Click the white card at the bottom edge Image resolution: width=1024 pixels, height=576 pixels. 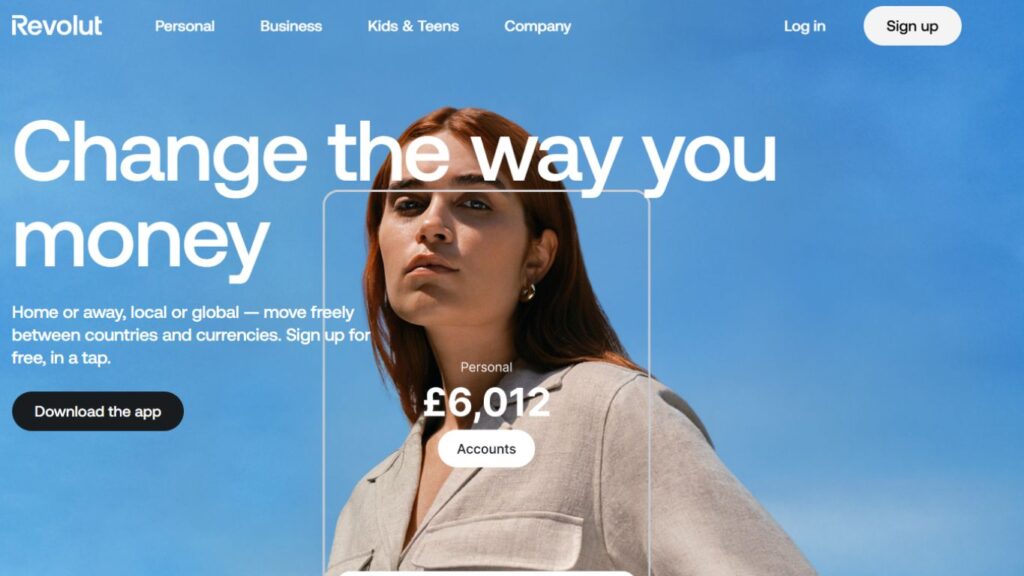pyautogui.click(x=487, y=573)
